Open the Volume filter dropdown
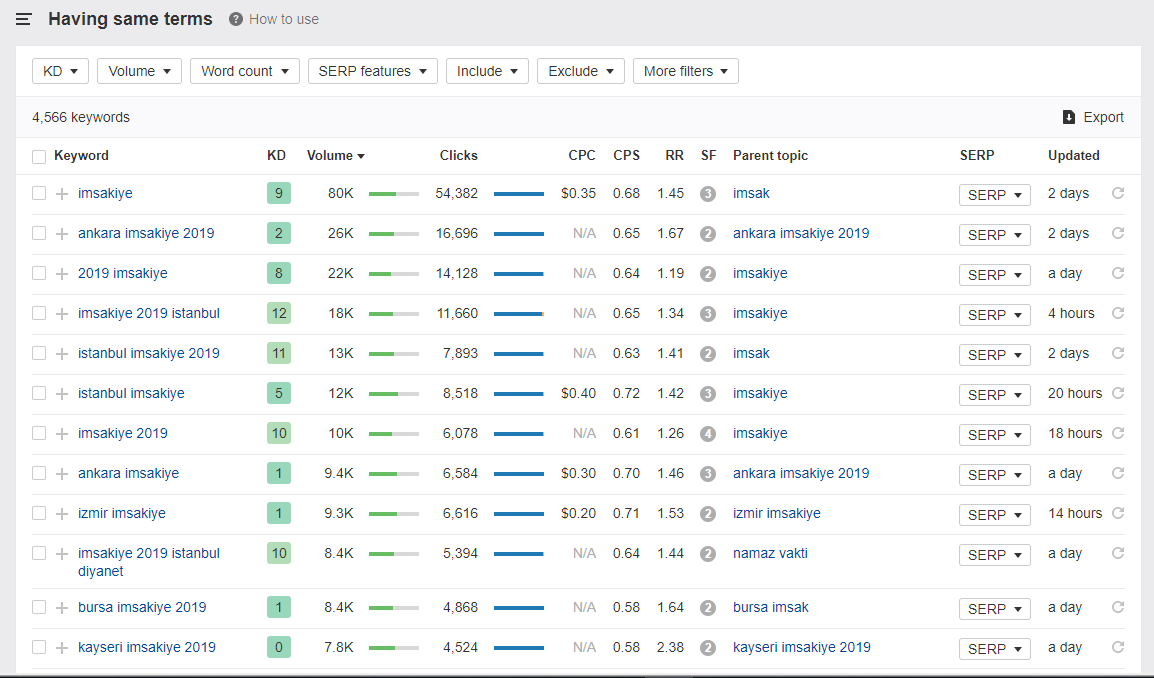 [139, 71]
